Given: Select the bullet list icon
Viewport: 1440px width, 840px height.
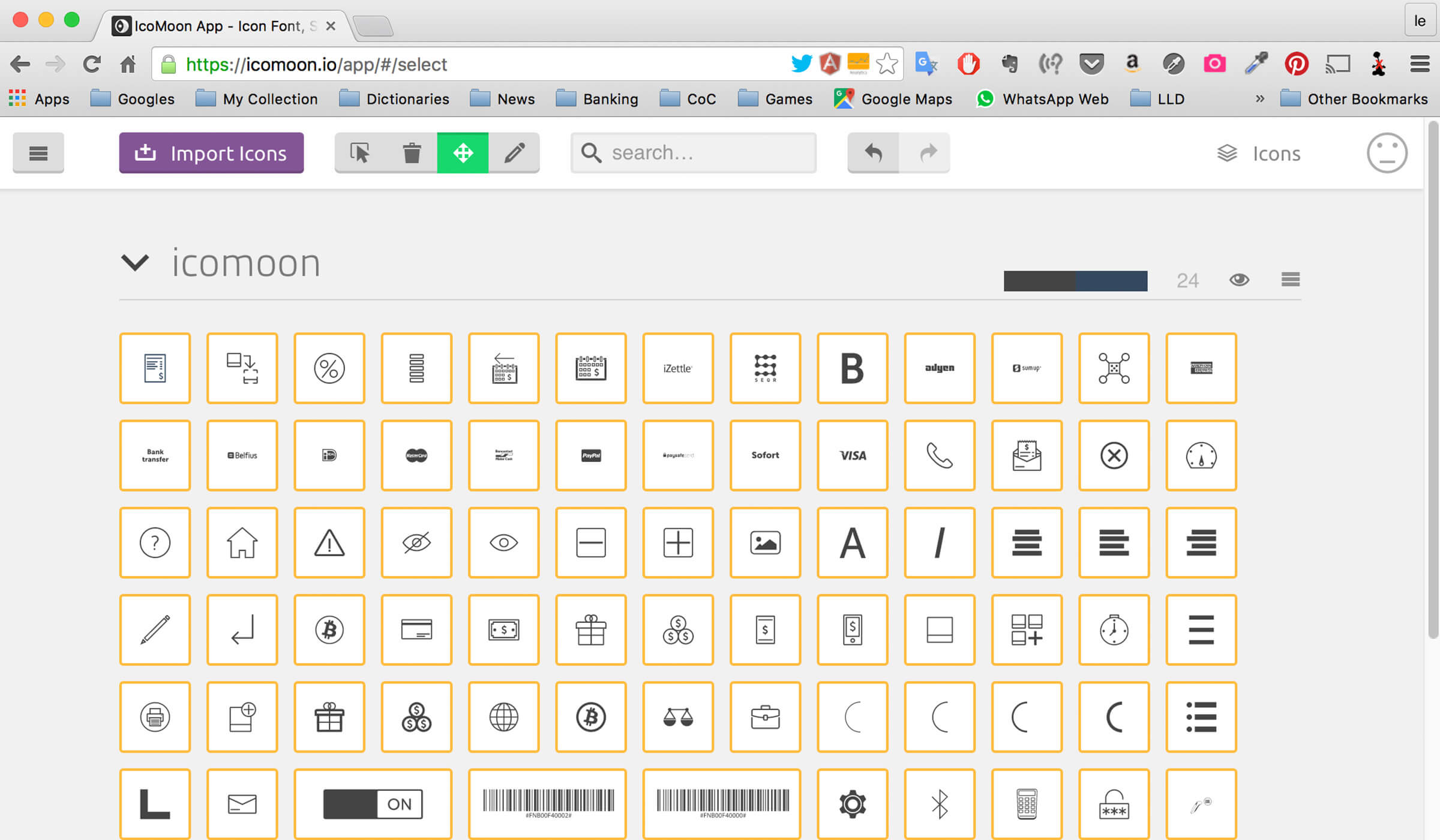Looking at the screenshot, I should [x=1201, y=717].
